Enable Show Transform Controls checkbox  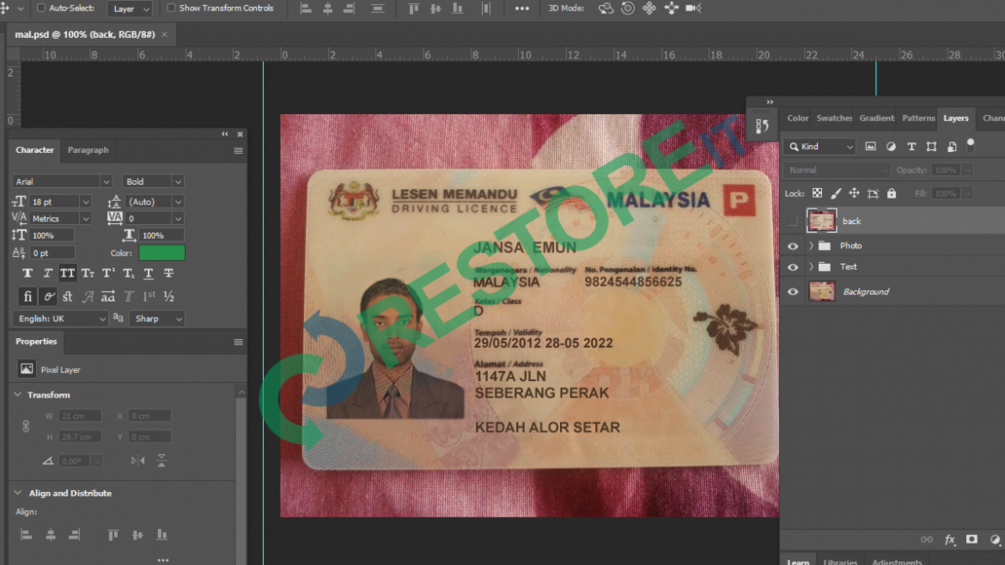(x=171, y=8)
